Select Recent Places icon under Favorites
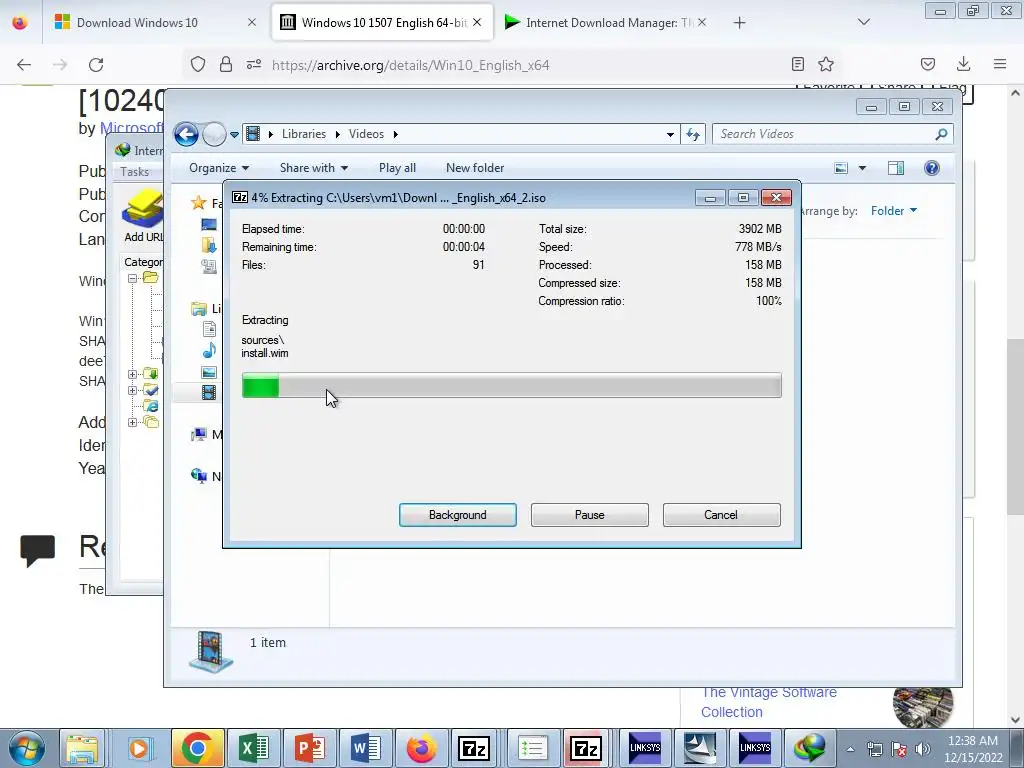 pos(209,266)
